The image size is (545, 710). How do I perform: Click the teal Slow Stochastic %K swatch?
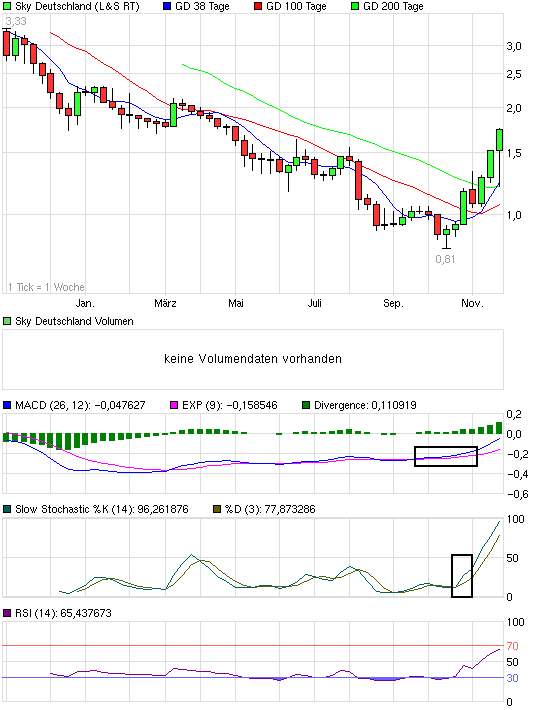click(7, 509)
